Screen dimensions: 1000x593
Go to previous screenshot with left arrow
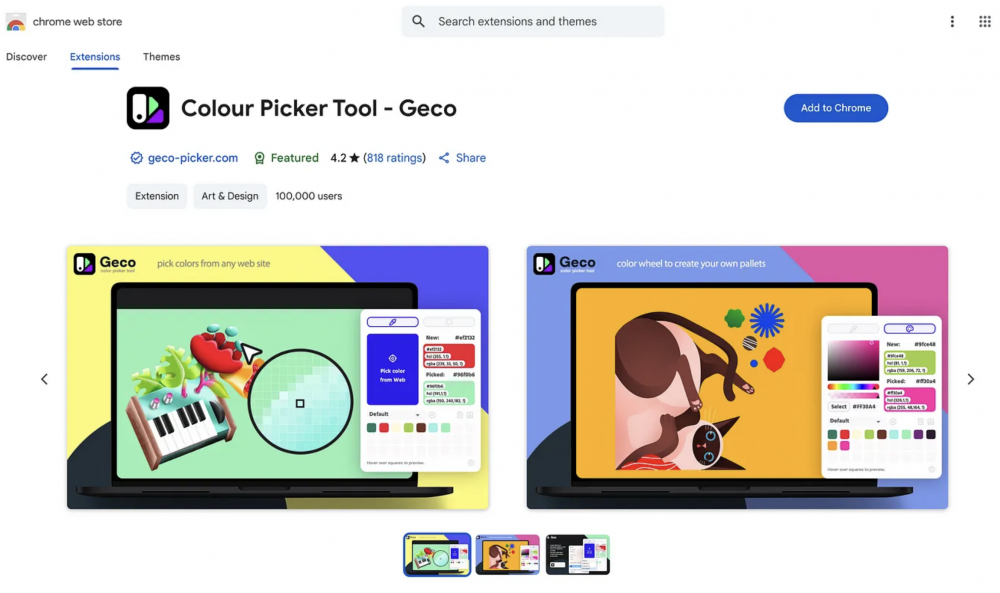pyautogui.click(x=44, y=379)
